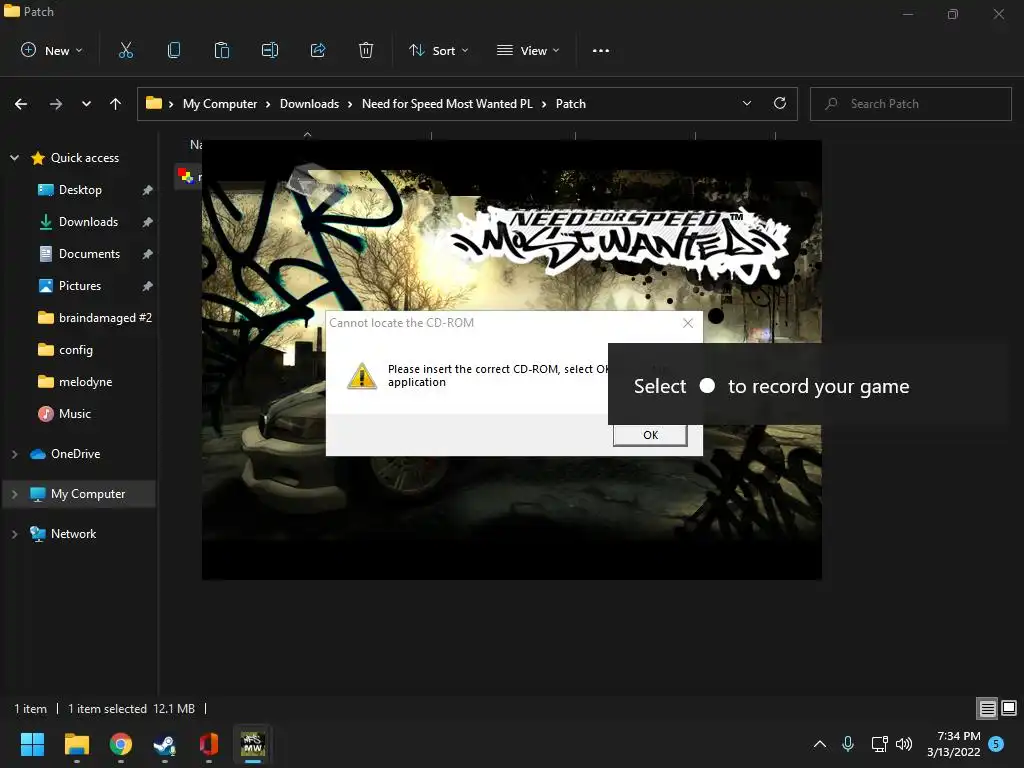Switch to details view icon
1024x768 pixels.
(987, 708)
